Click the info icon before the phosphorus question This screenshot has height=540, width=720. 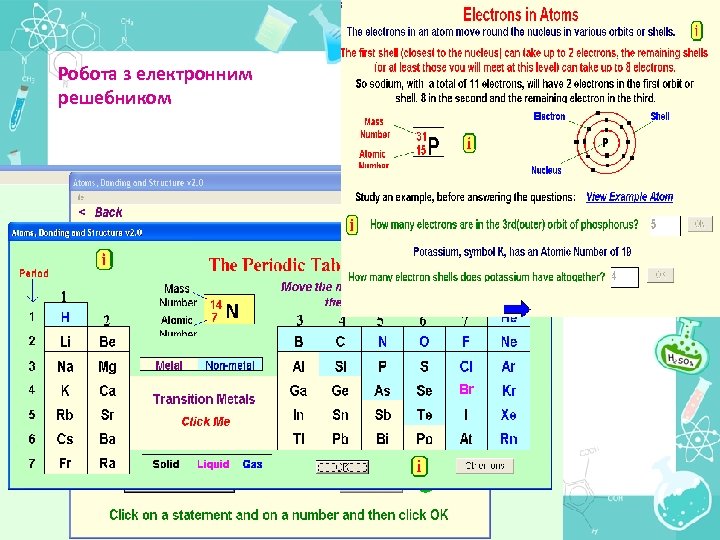coord(352,225)
